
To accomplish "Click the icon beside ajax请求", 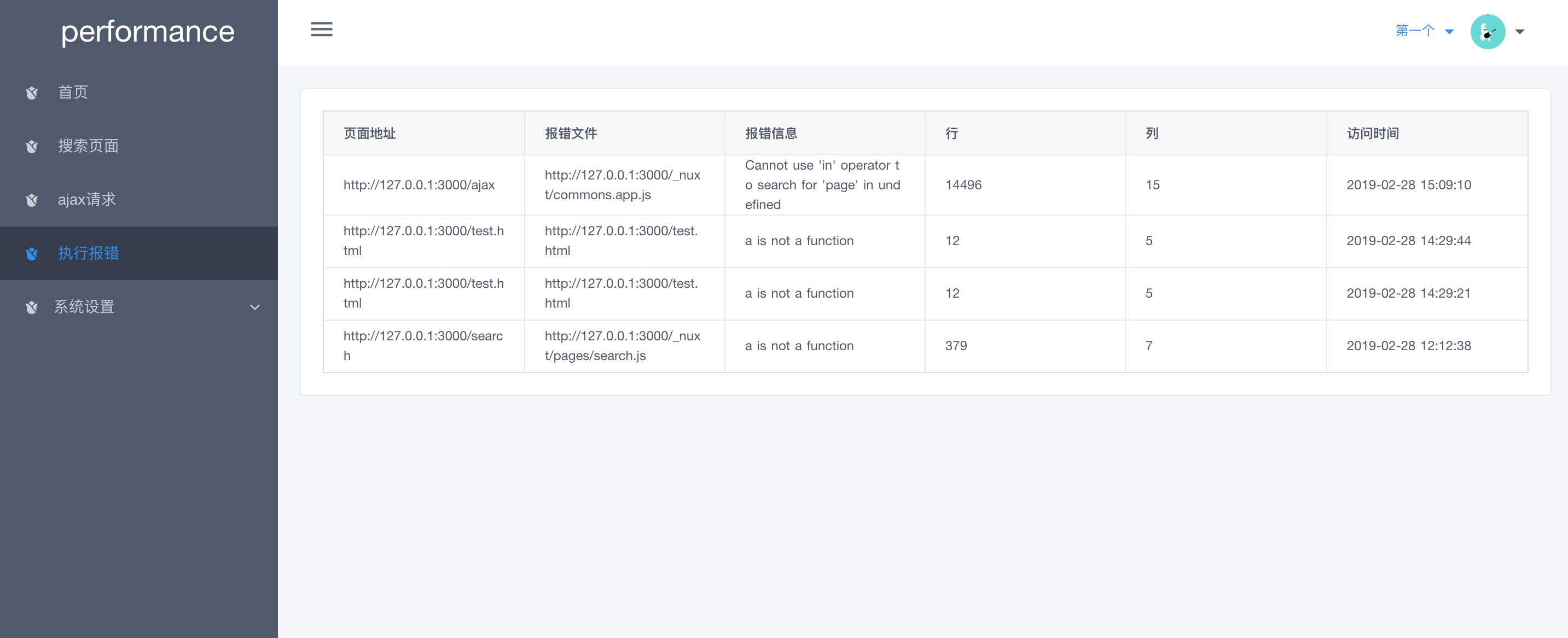I will 32,200.
